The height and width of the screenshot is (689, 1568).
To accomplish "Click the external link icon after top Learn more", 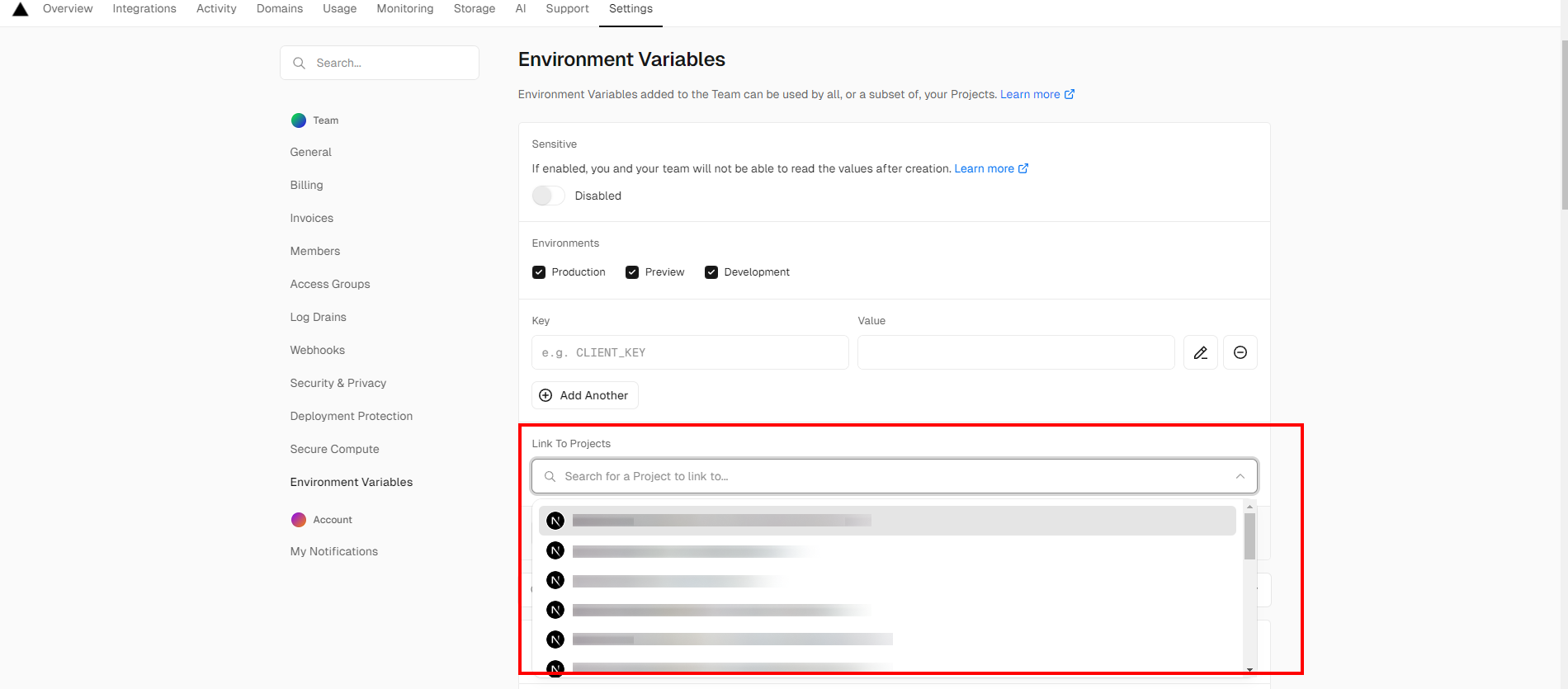I will (x=1070, y=94).
